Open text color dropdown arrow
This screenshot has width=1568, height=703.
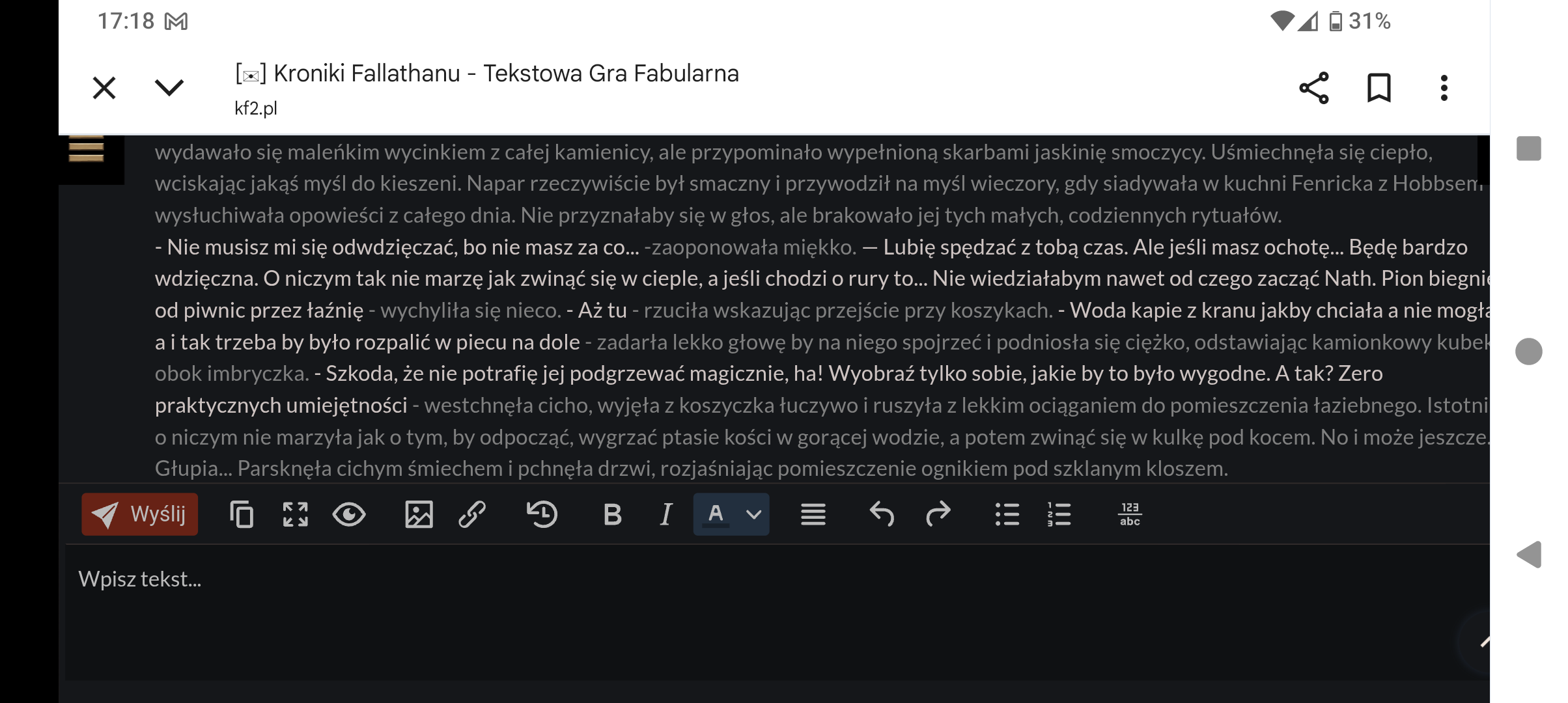tap(753, 514)
